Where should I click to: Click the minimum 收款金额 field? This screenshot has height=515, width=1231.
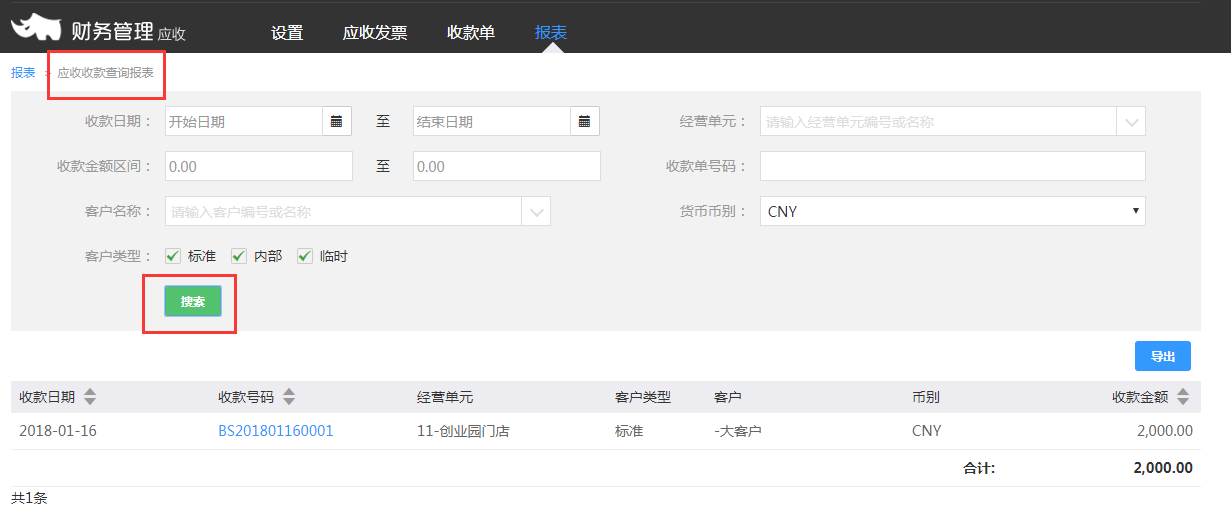tap(259, 166)
